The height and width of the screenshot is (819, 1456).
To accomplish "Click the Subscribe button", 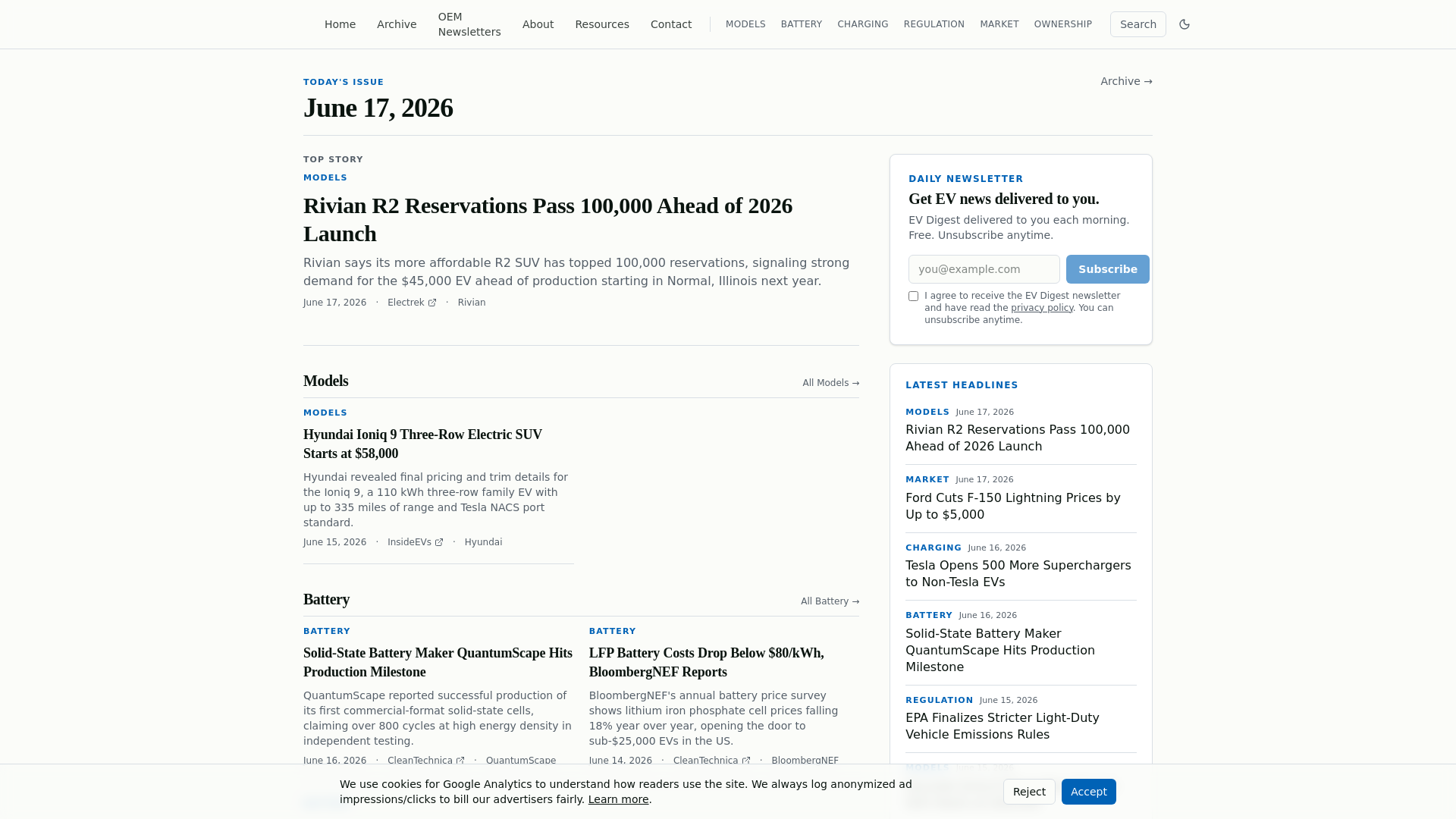I will pos(1108,269).
